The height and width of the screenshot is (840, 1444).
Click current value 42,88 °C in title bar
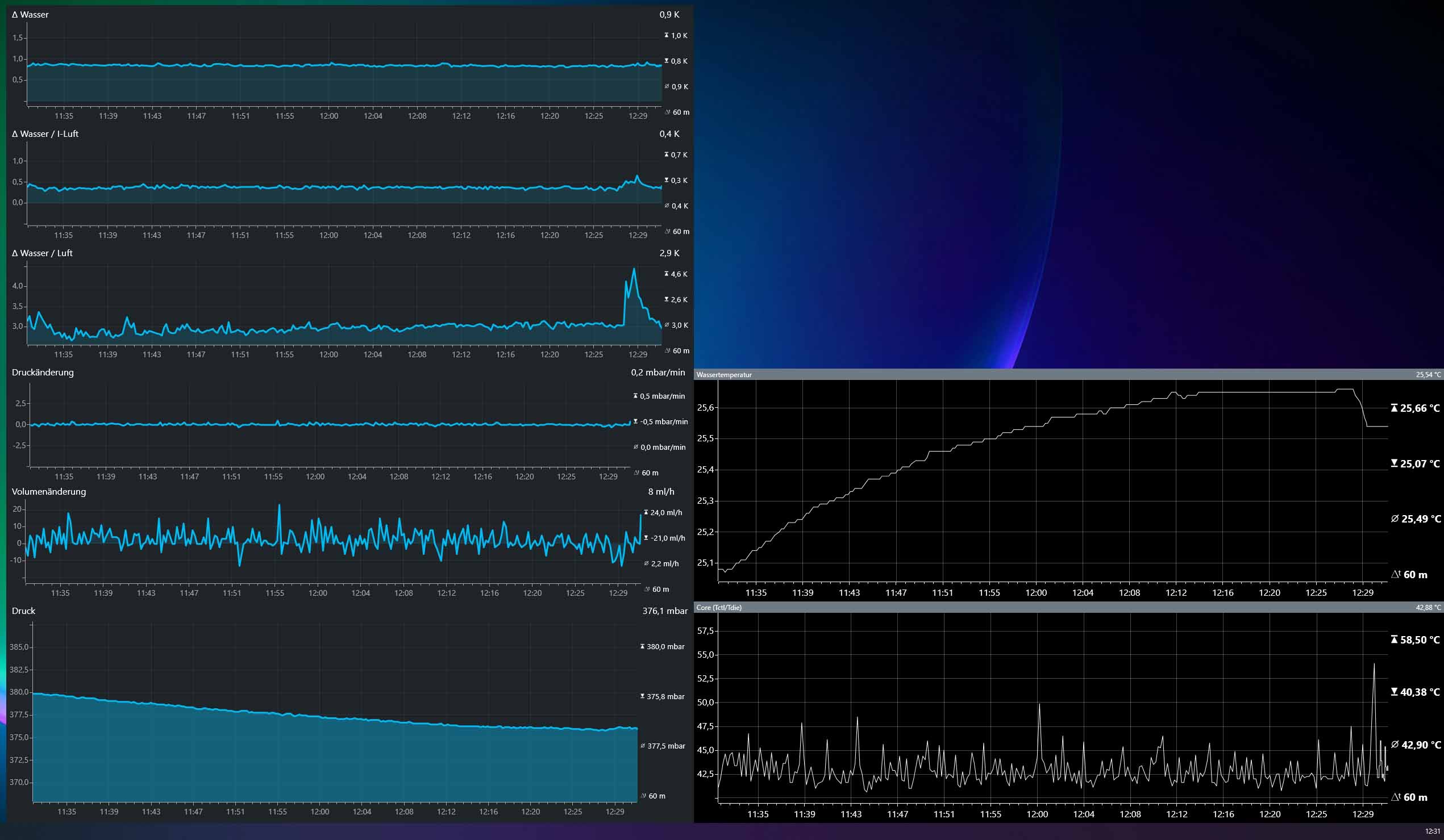tap(1428, 608)
